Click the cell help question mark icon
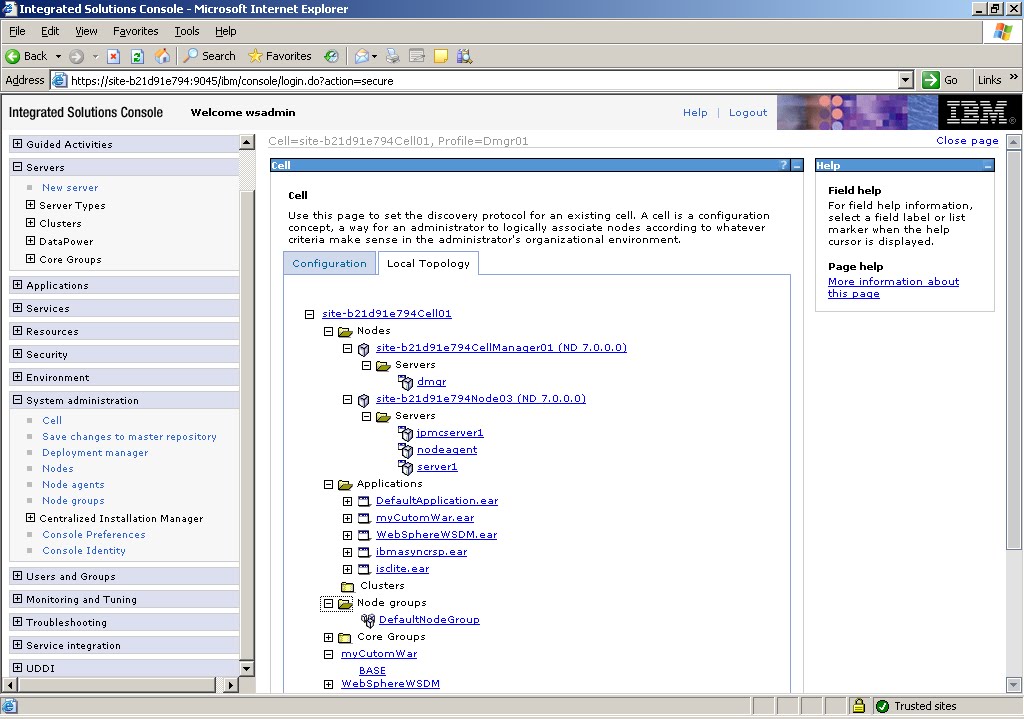Image resolution: width=1024 pixels, height=719 pixels. coord(784,165)
